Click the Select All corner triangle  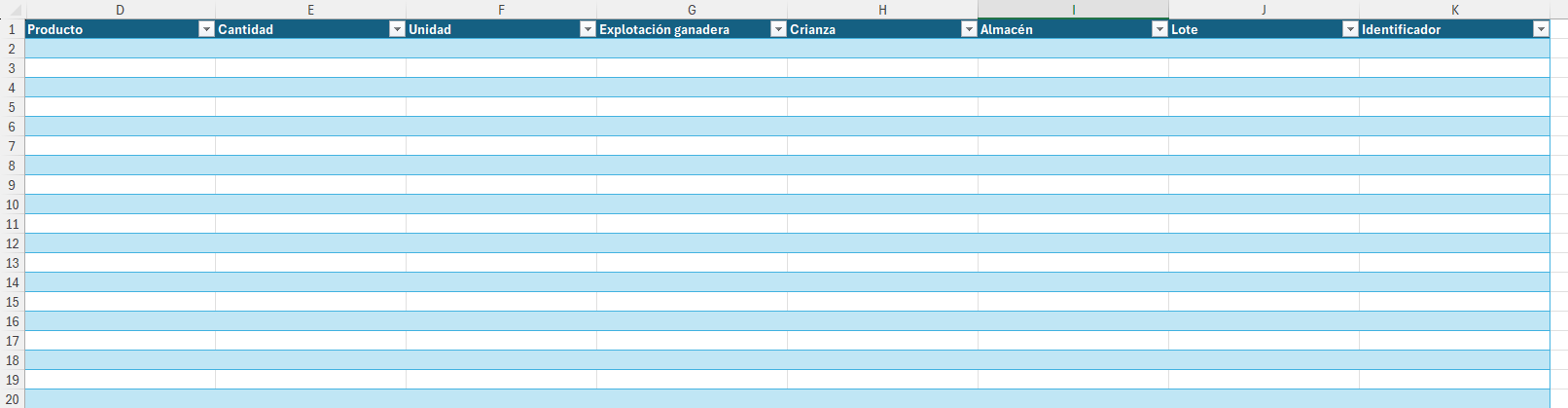[x=14, y=10]
